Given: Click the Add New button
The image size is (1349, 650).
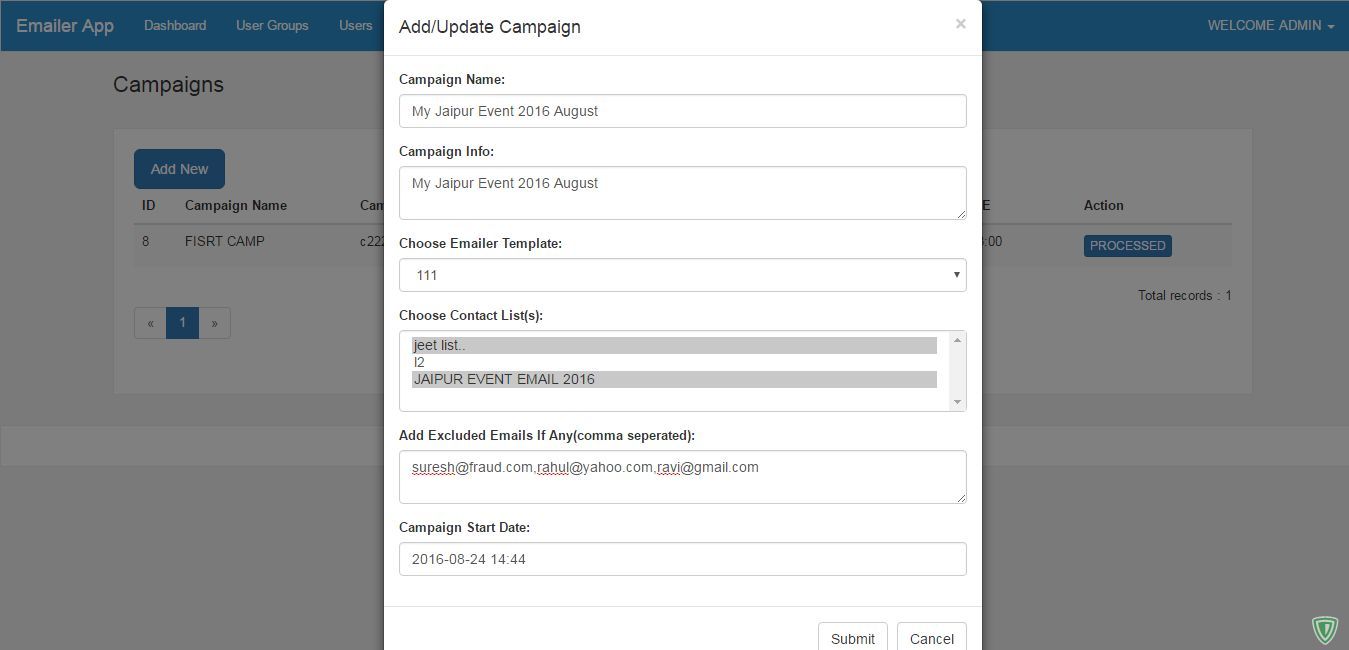Looking at the screenshot, I should [179, 169].
